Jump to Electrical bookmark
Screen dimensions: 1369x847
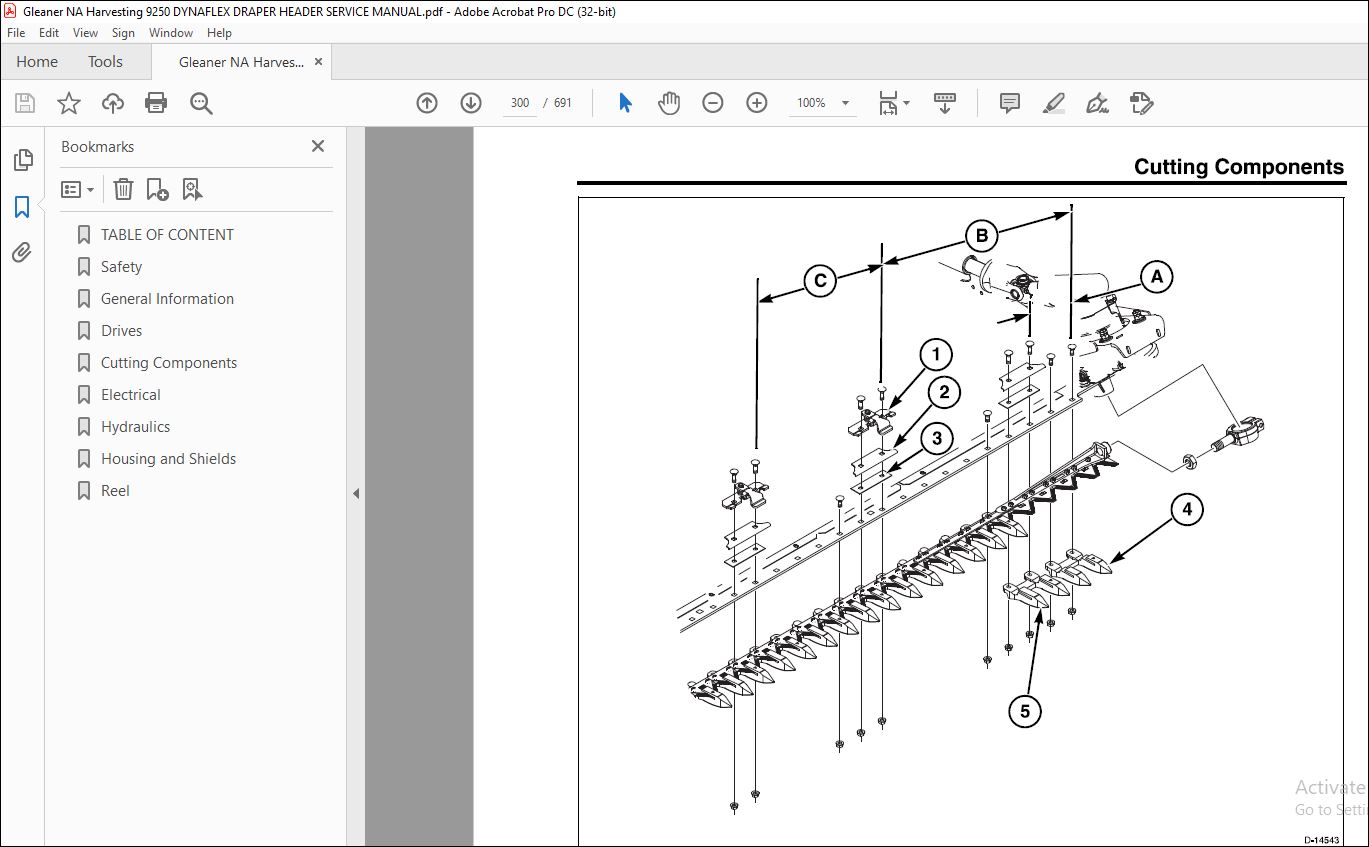(x=130, y=395)
